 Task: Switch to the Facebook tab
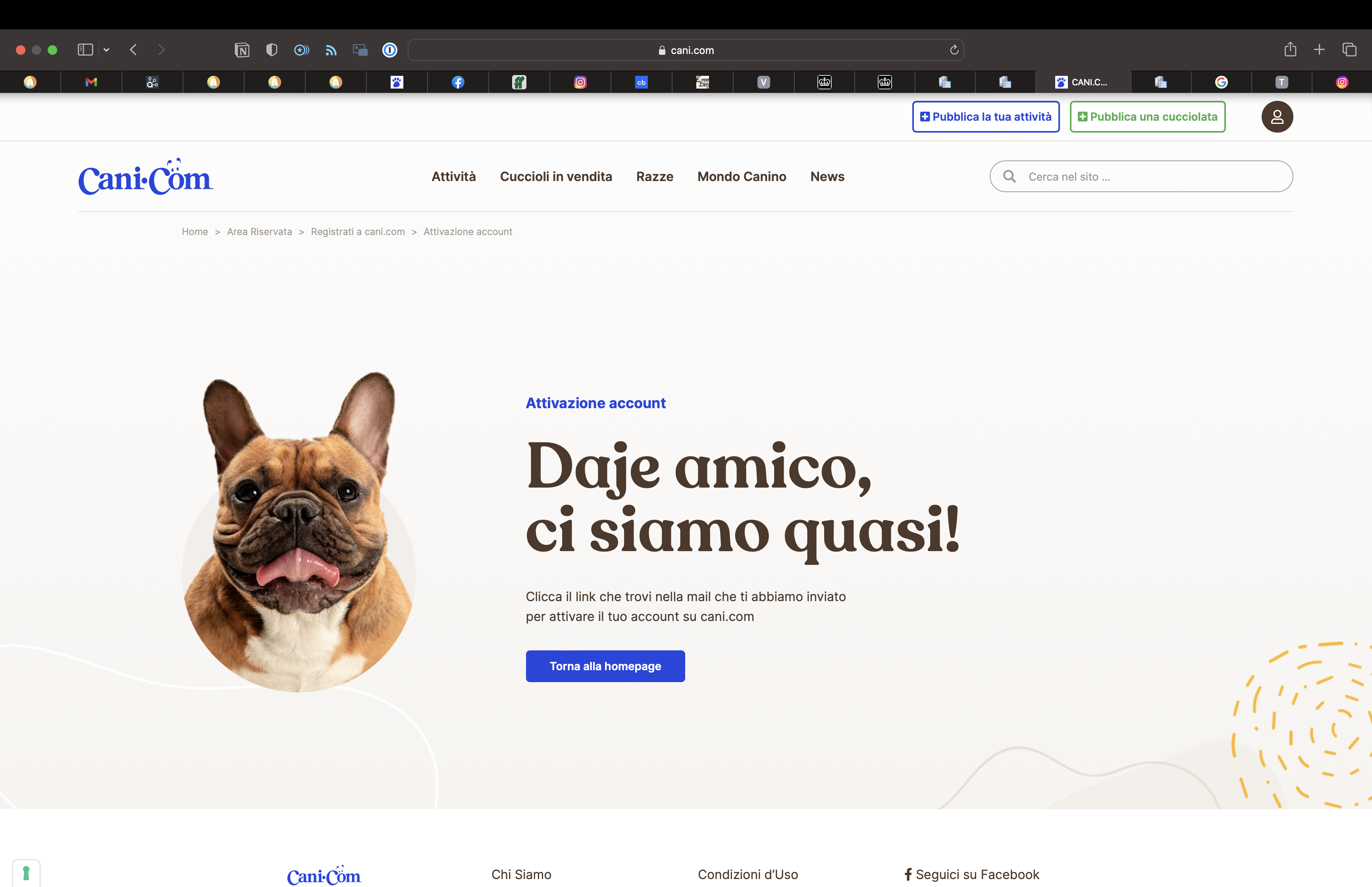coord(458,82)
